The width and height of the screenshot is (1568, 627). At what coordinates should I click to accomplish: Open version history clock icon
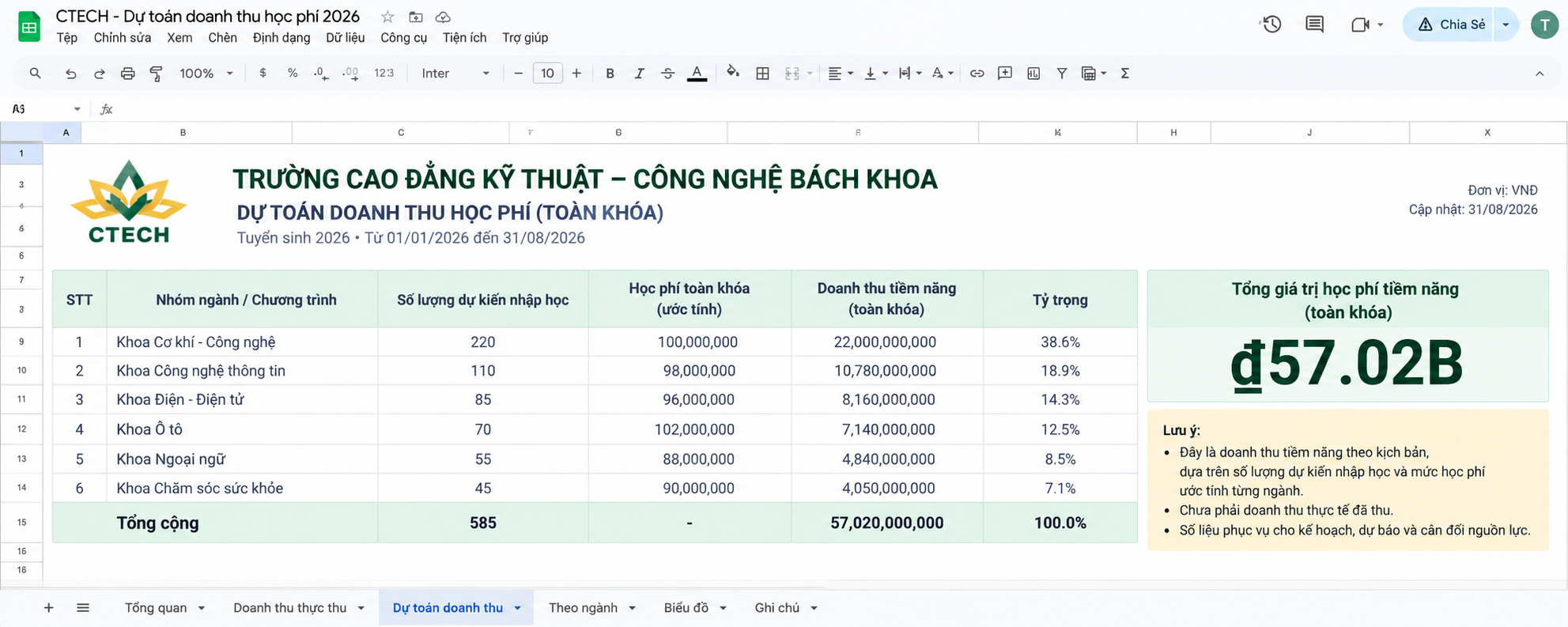1271,25
